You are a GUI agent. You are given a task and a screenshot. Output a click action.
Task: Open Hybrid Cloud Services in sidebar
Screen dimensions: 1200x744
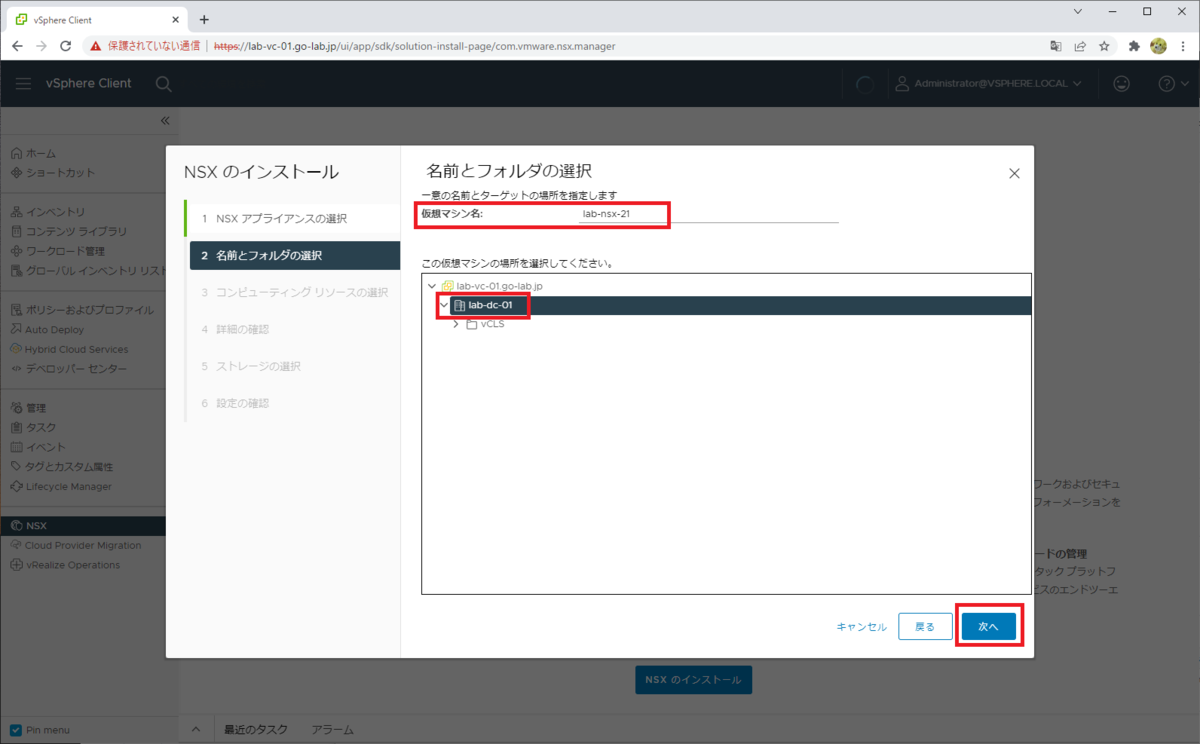tap(69, 349)
